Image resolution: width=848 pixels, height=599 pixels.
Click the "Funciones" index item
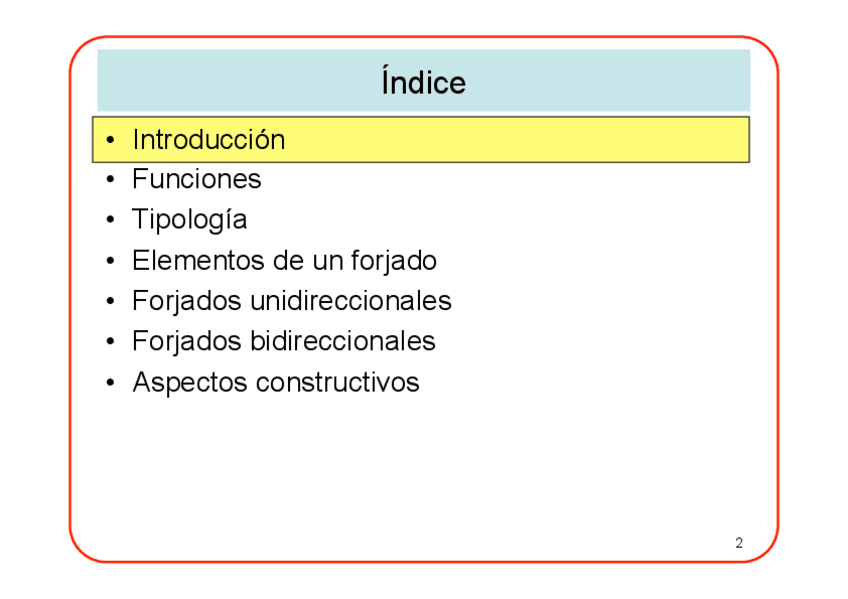(196, 179)
